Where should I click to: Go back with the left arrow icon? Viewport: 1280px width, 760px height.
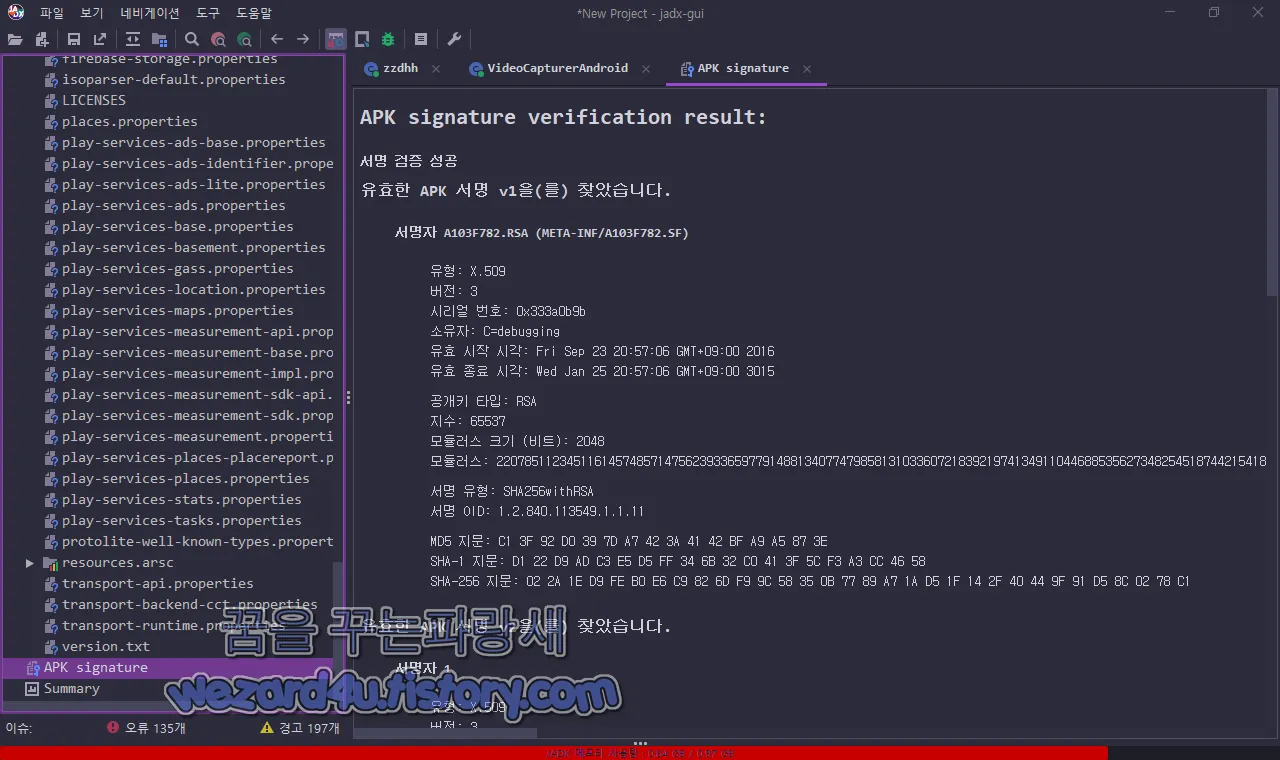[277, 39]
